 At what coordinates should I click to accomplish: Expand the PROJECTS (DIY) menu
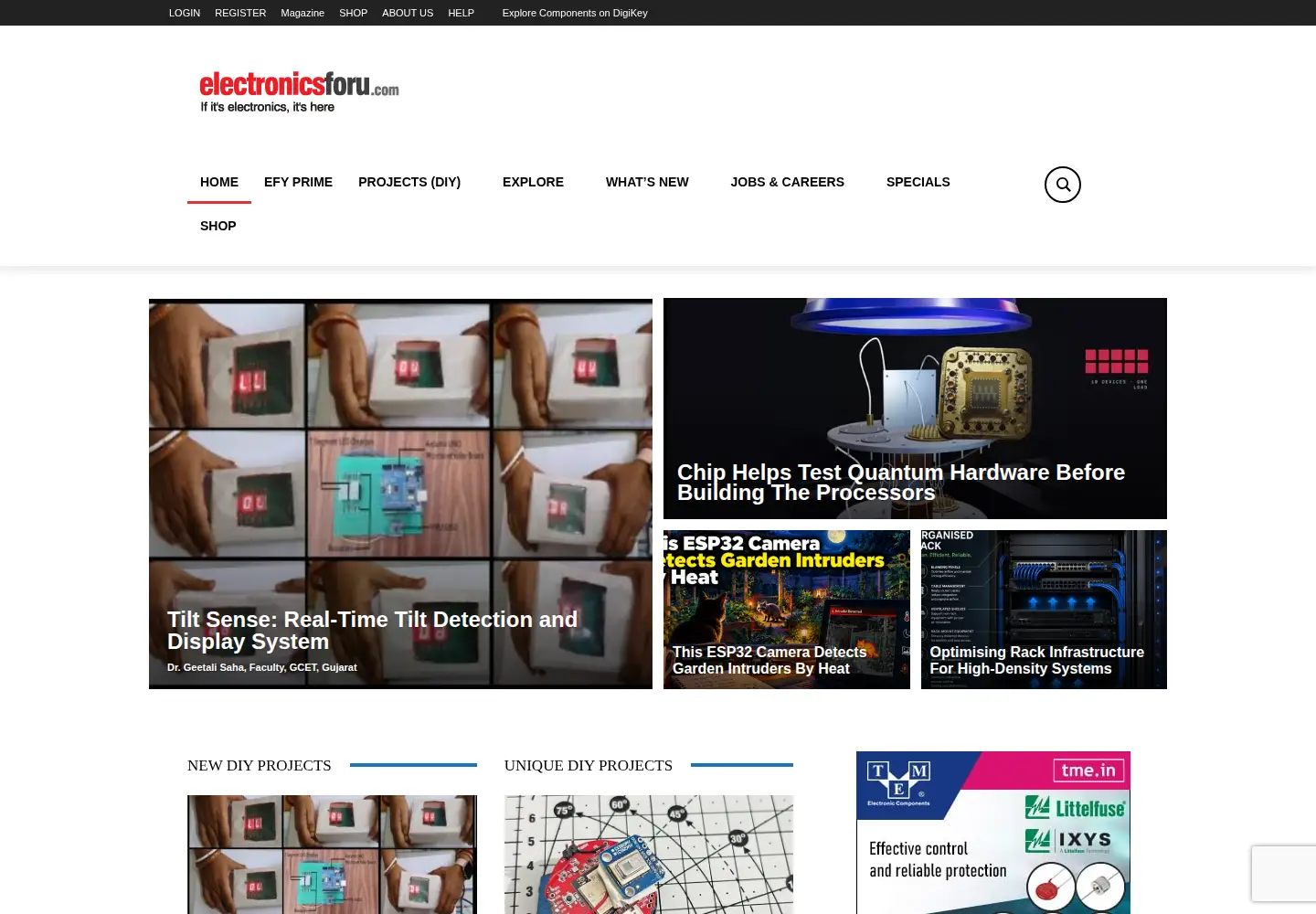tap(409, 182)
